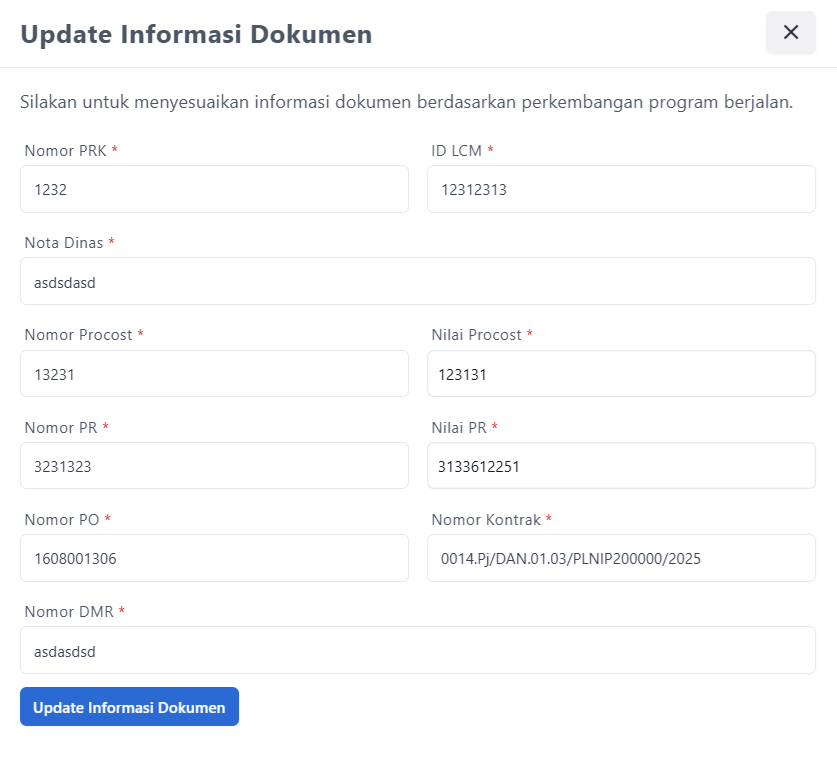Image resolution: width=837 pixels, height=759 pixels.
Task: Click the 'ID LCM' field label
Action: click(x=457, y=151)
